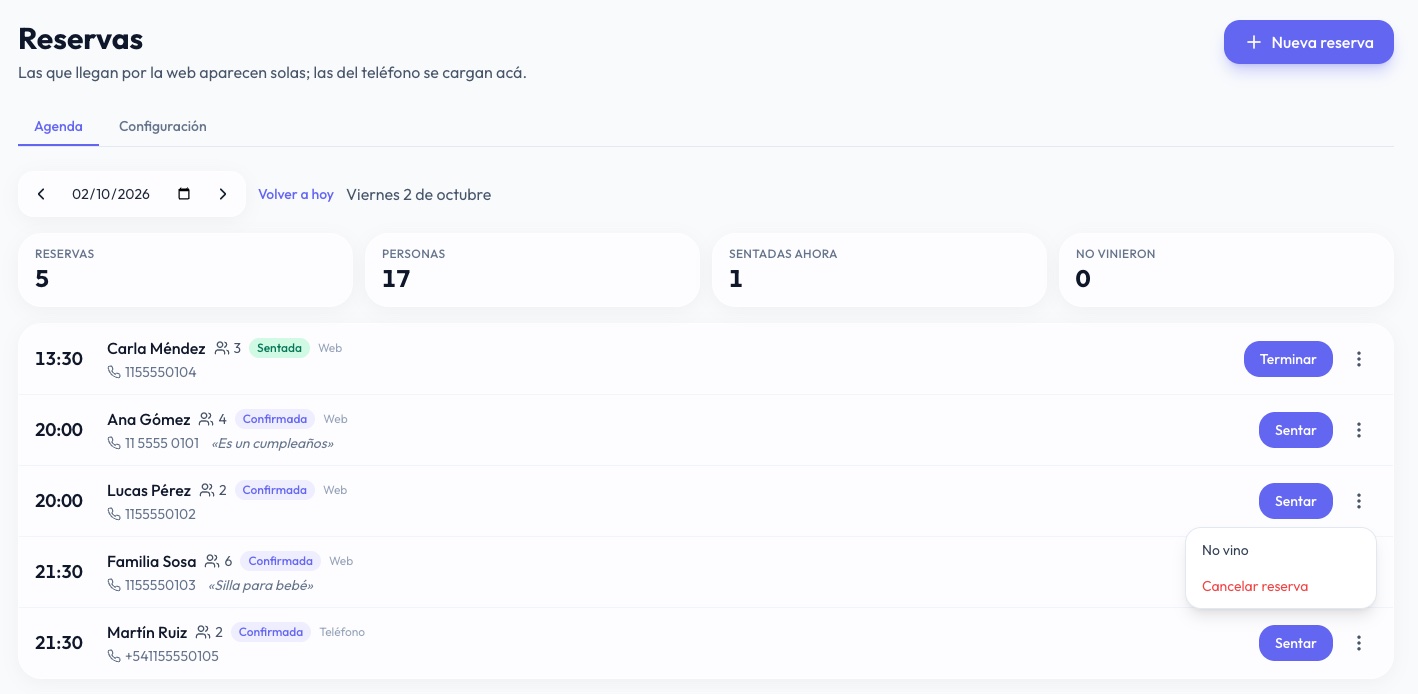Click the date field 02/10/2026
Image resolution: width=1418 pixels, height=694 pixels.
(x=132, y=194)
